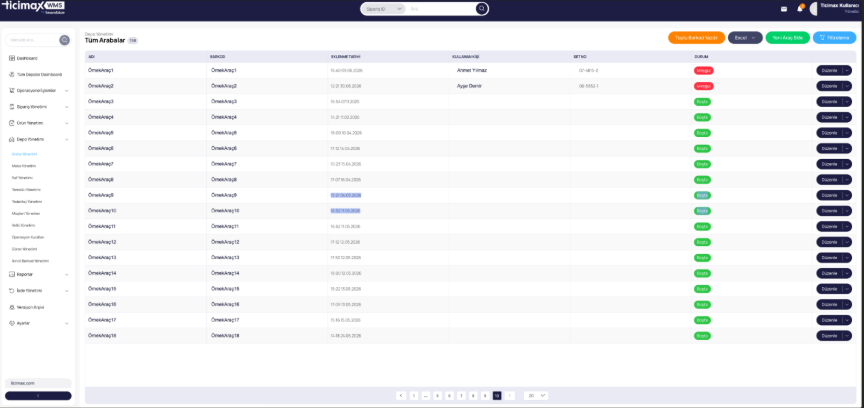
Task: Click the top bar search input field
Action: [441, 9]
